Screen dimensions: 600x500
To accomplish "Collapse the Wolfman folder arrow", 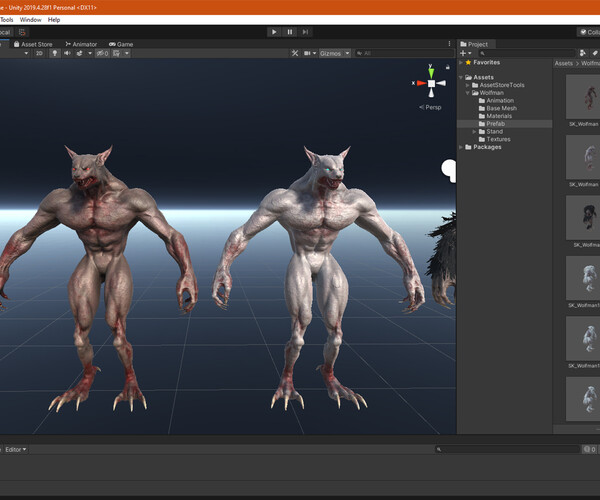I will (468, 93).
